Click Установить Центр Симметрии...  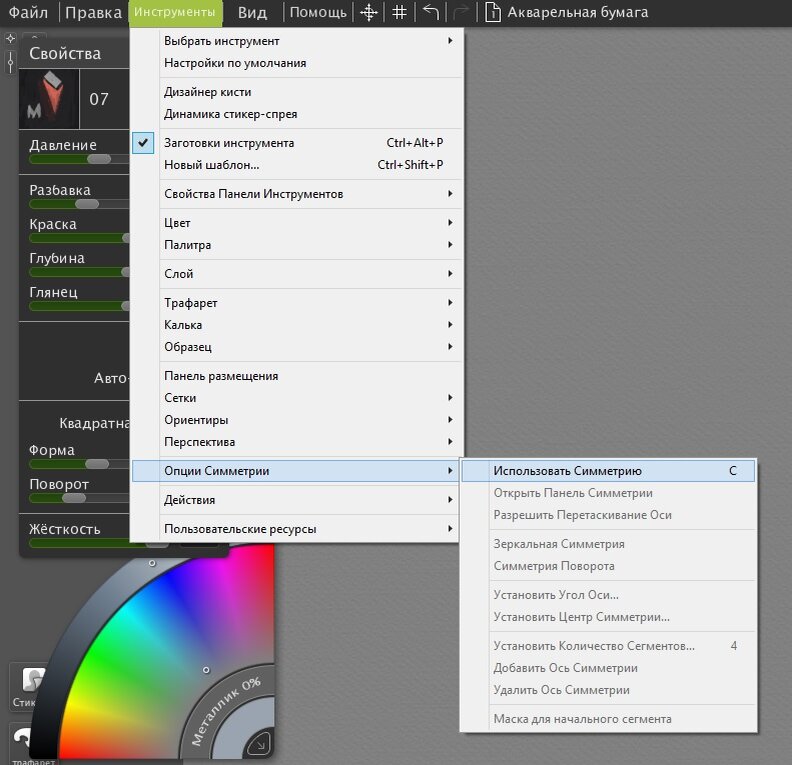pos(608,617)
